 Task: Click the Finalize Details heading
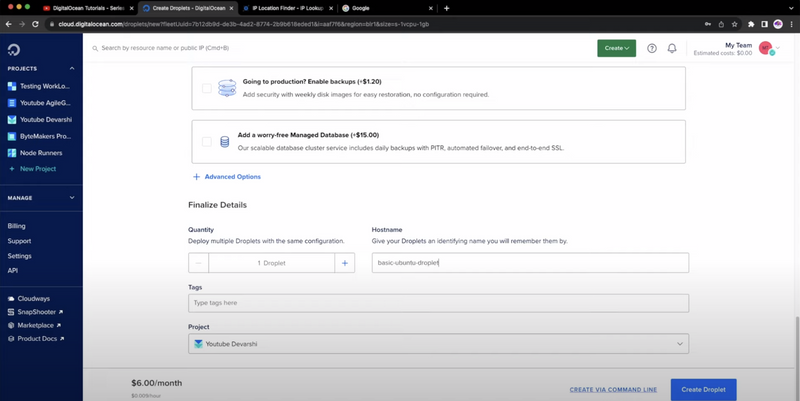[217, 205]
